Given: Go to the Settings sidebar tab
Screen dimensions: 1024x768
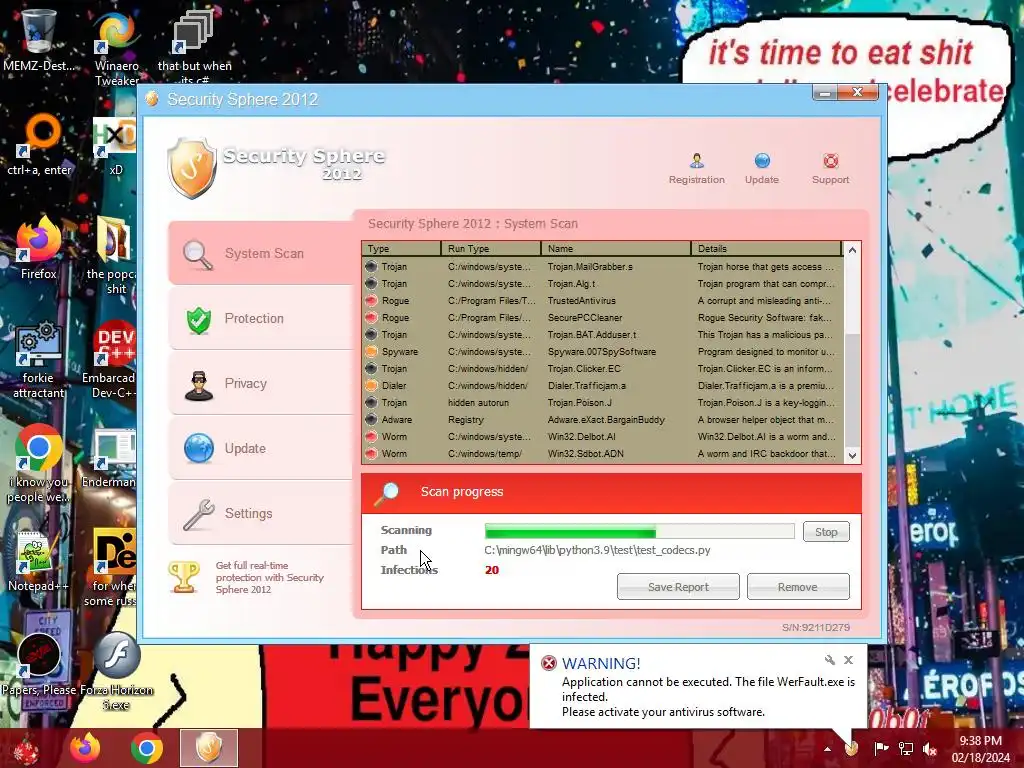Looking at the screenshot, I should [x=260, y=513].
